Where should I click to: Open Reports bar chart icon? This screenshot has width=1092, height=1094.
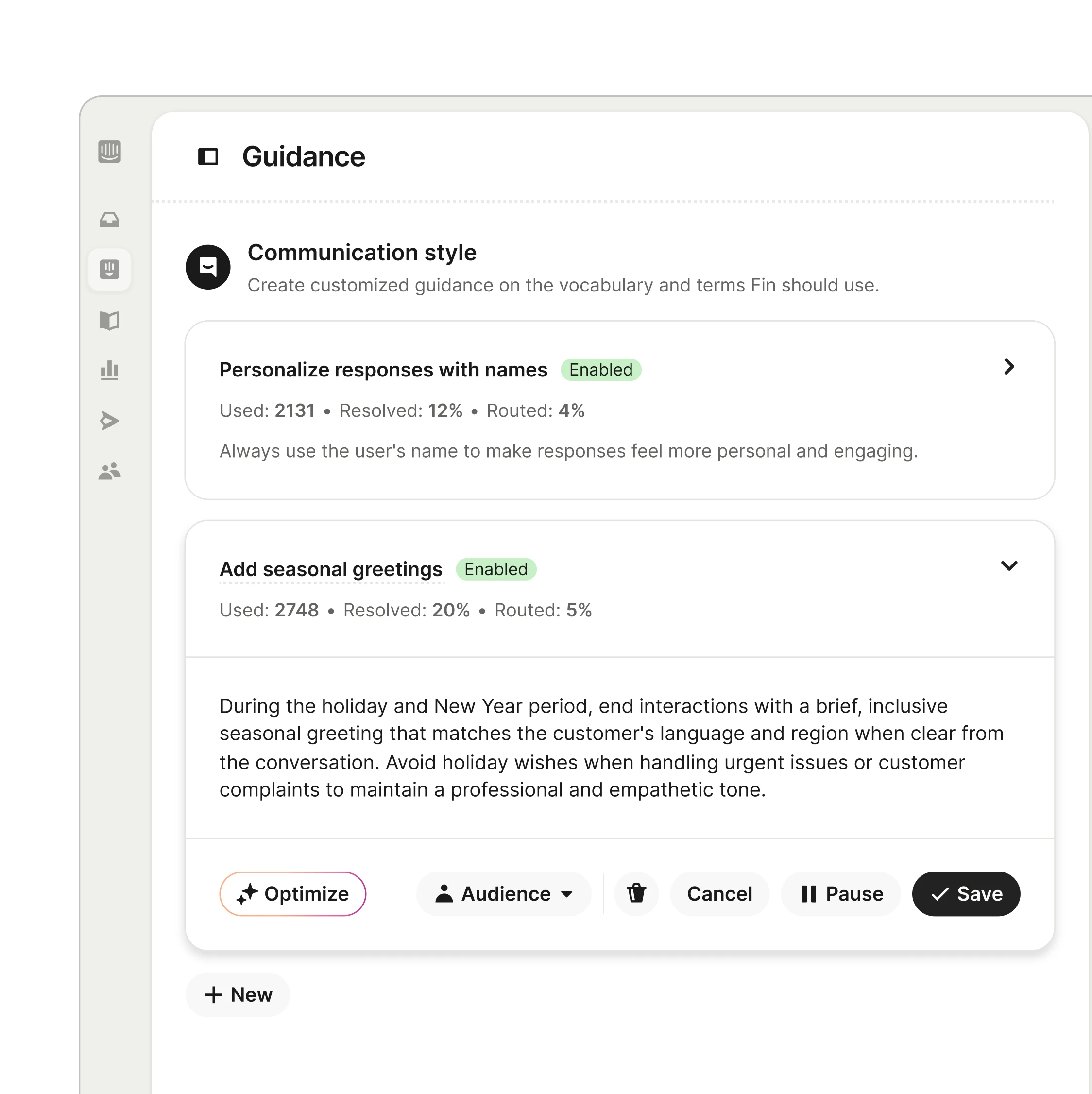(x=109, y=370)
